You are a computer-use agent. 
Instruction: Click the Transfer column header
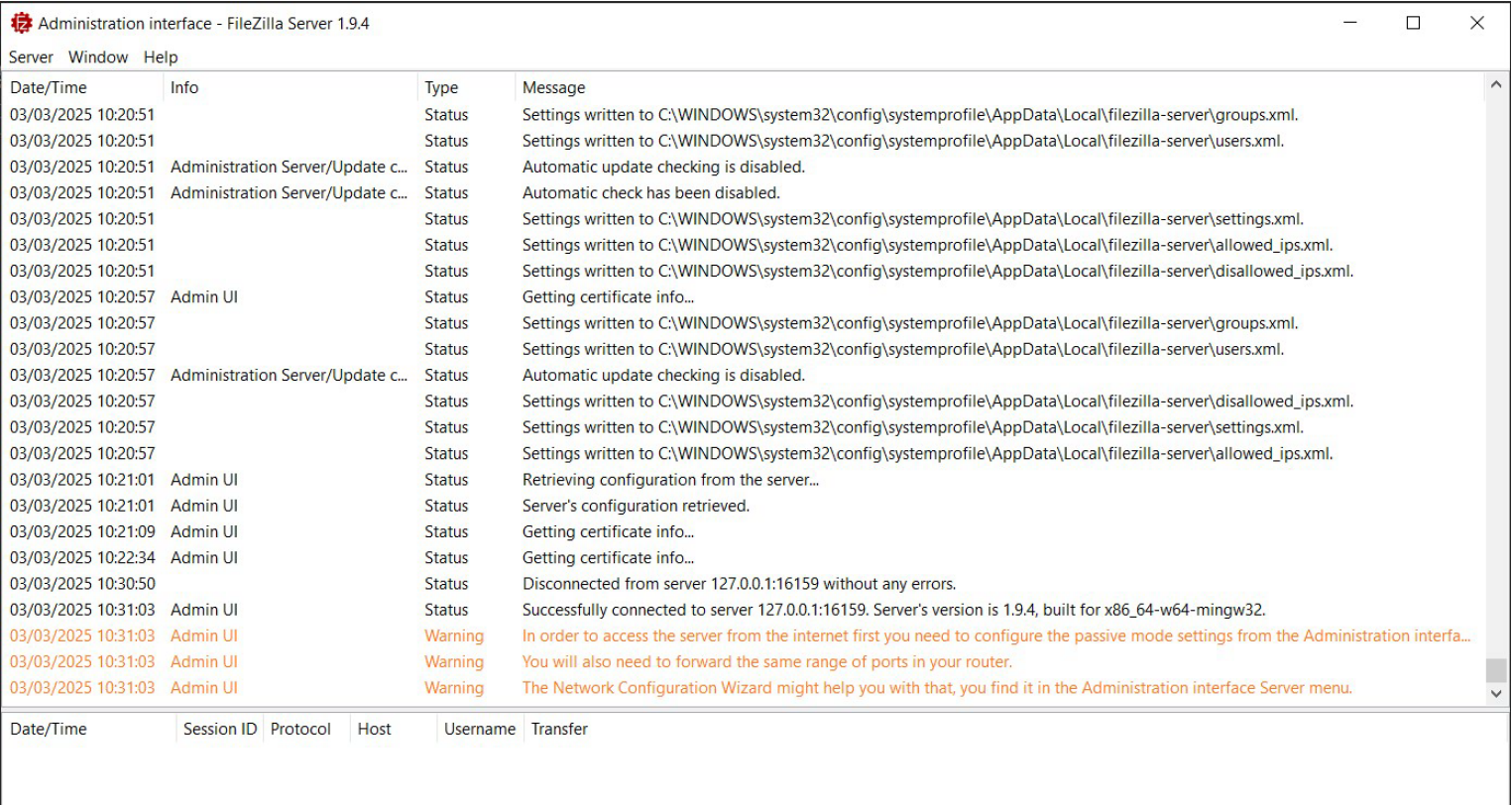pos(559,729)
